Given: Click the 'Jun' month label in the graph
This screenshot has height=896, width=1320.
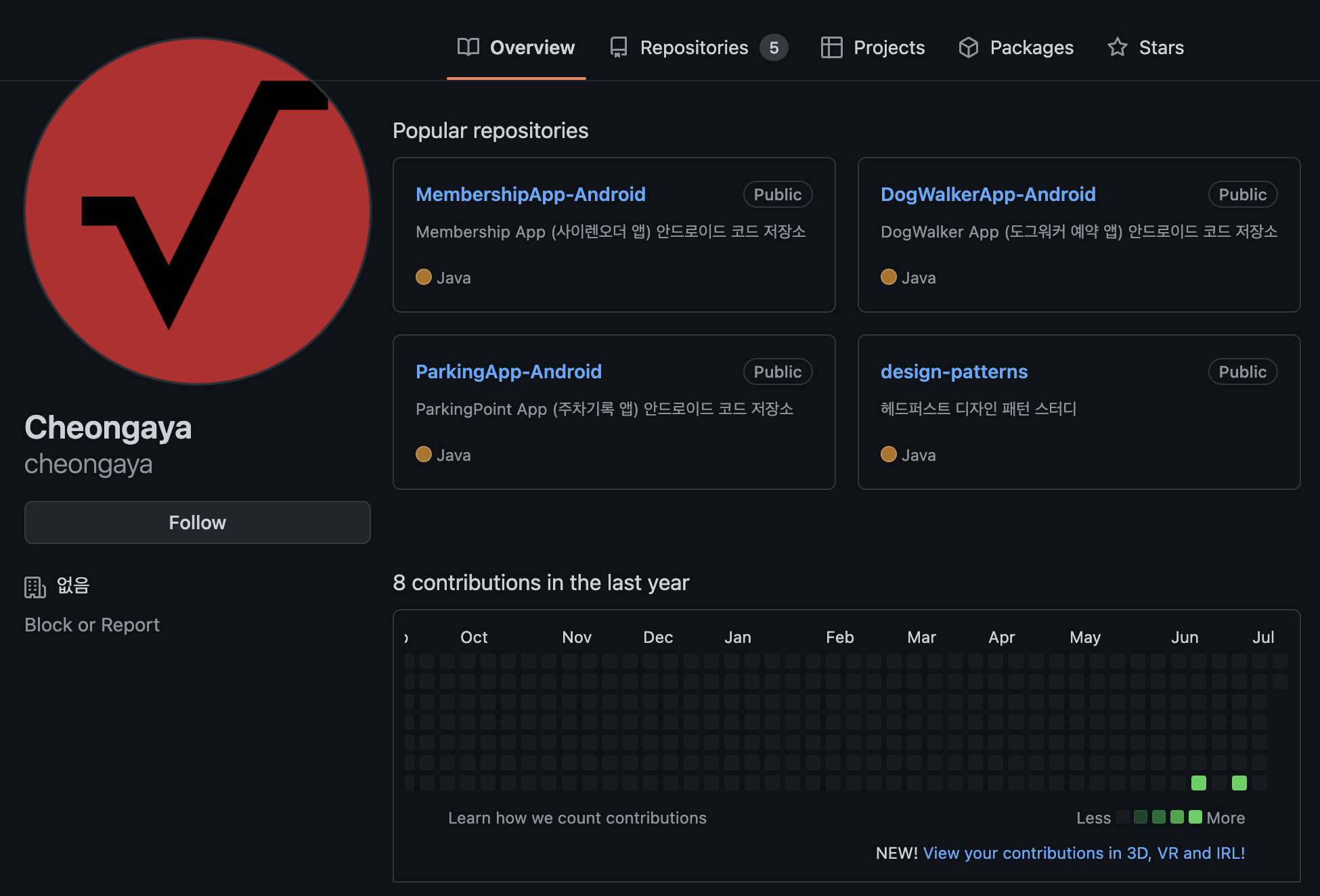Looking at the screenshot, I should click(x=1185, y=637).
